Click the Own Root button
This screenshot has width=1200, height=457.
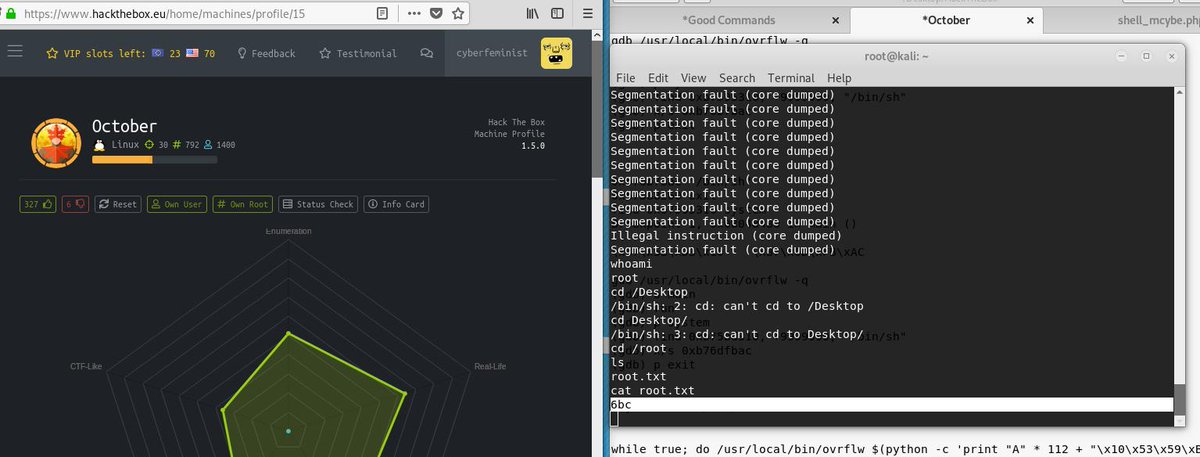pos(242,204)
